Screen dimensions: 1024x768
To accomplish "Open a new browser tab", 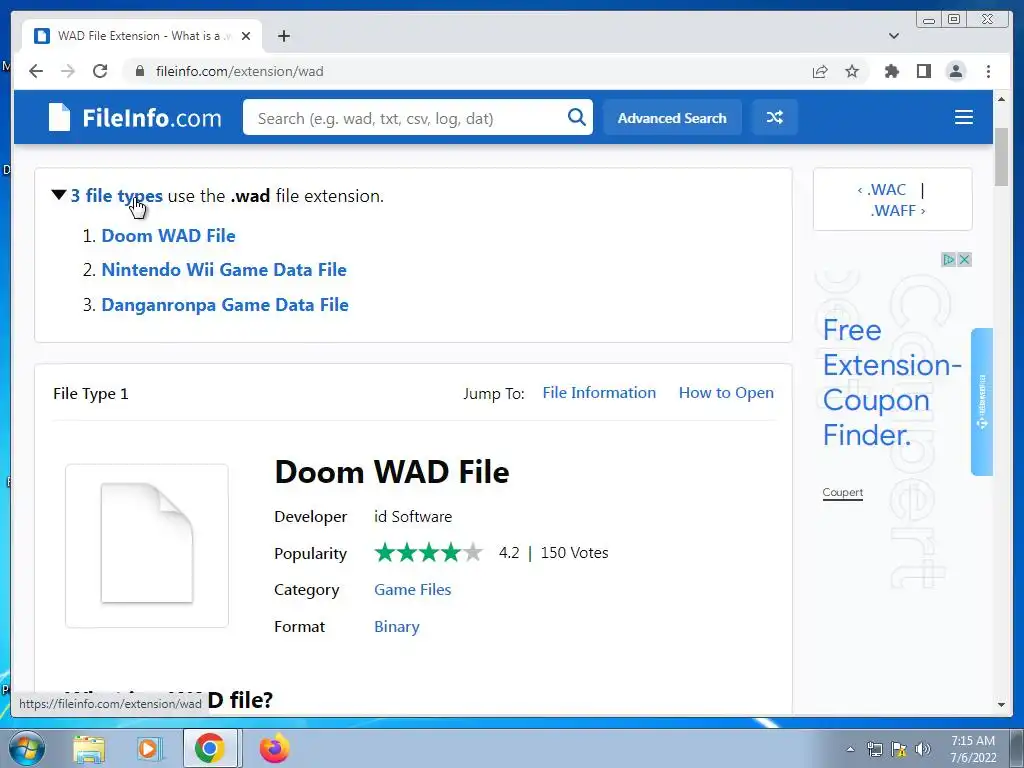I will coord(283,36).
